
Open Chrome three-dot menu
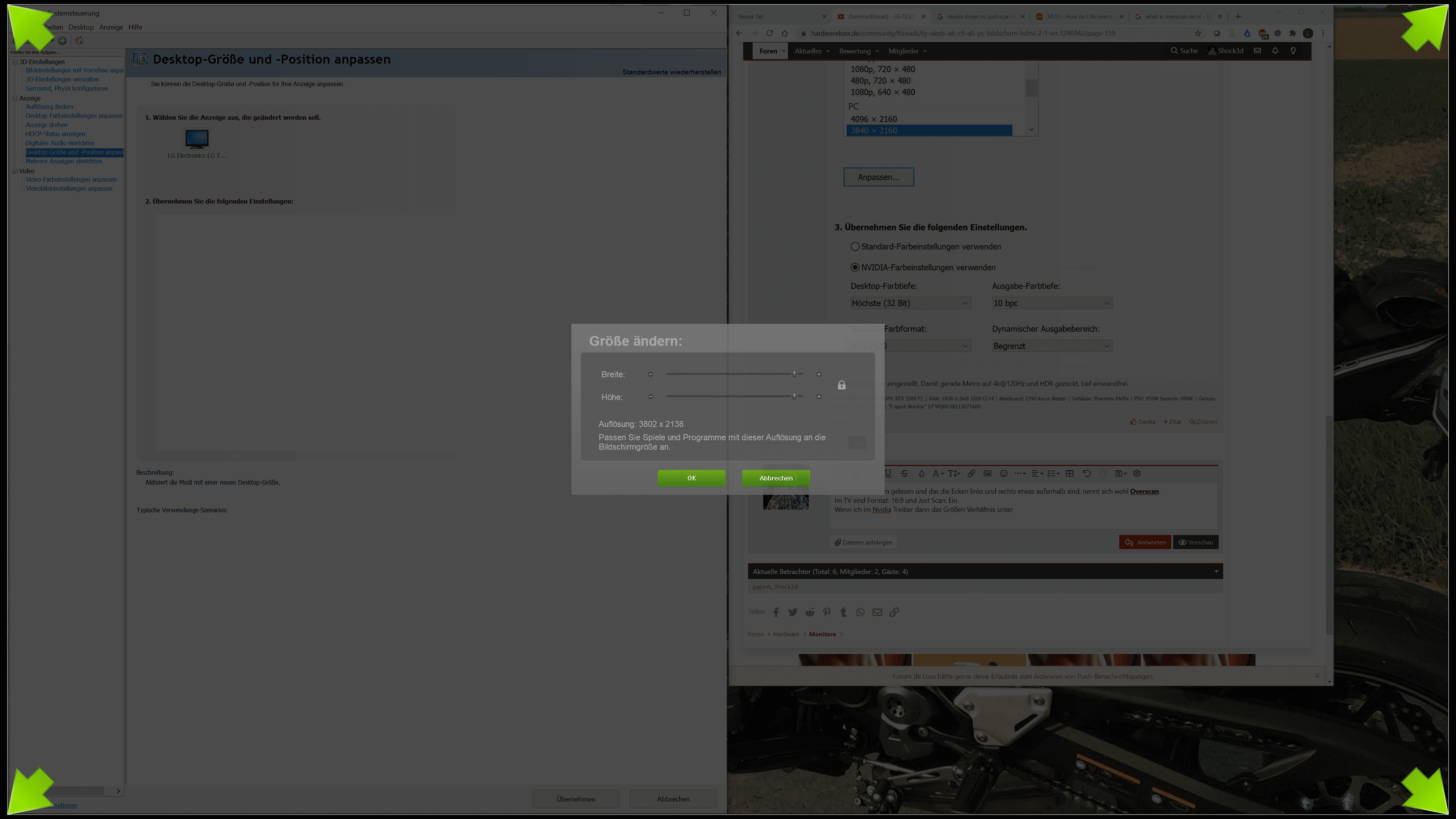[1323, 33]
